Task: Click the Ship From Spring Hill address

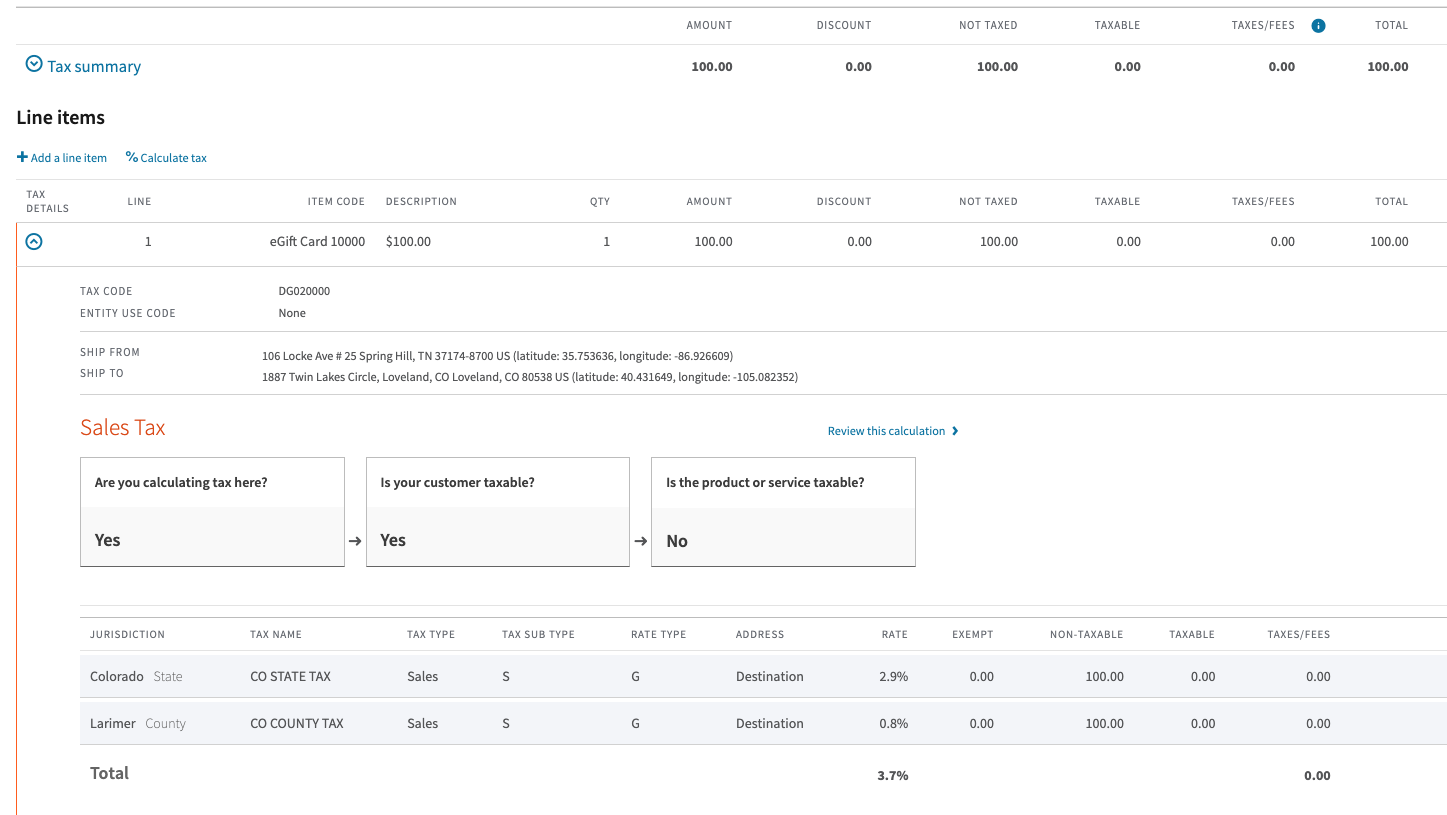Action: pos(497,356)
